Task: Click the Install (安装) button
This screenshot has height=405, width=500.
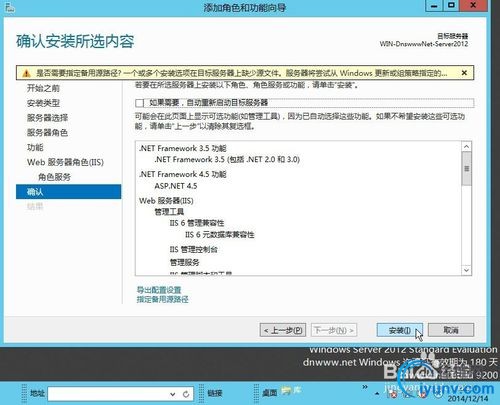Action: point(399,330)
